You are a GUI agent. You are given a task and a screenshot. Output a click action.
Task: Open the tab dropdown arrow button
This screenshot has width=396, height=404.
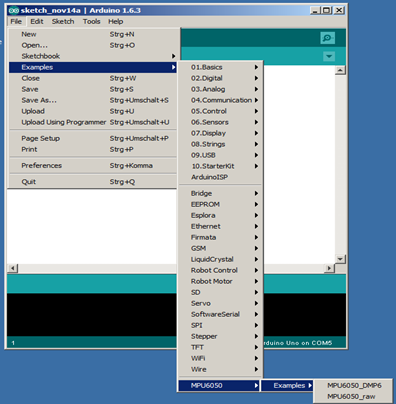pos(329,56)
